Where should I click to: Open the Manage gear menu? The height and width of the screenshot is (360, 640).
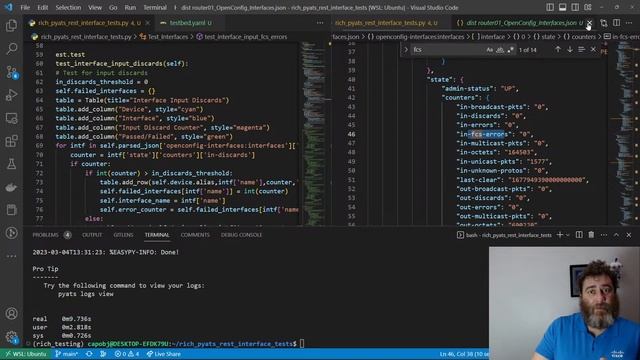(11, 337)
